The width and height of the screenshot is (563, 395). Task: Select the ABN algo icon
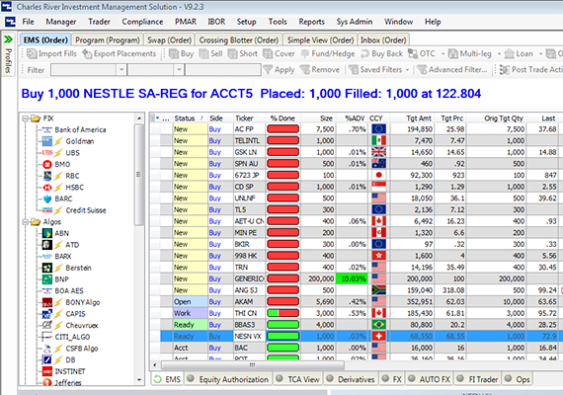click(x=47, y=233)
